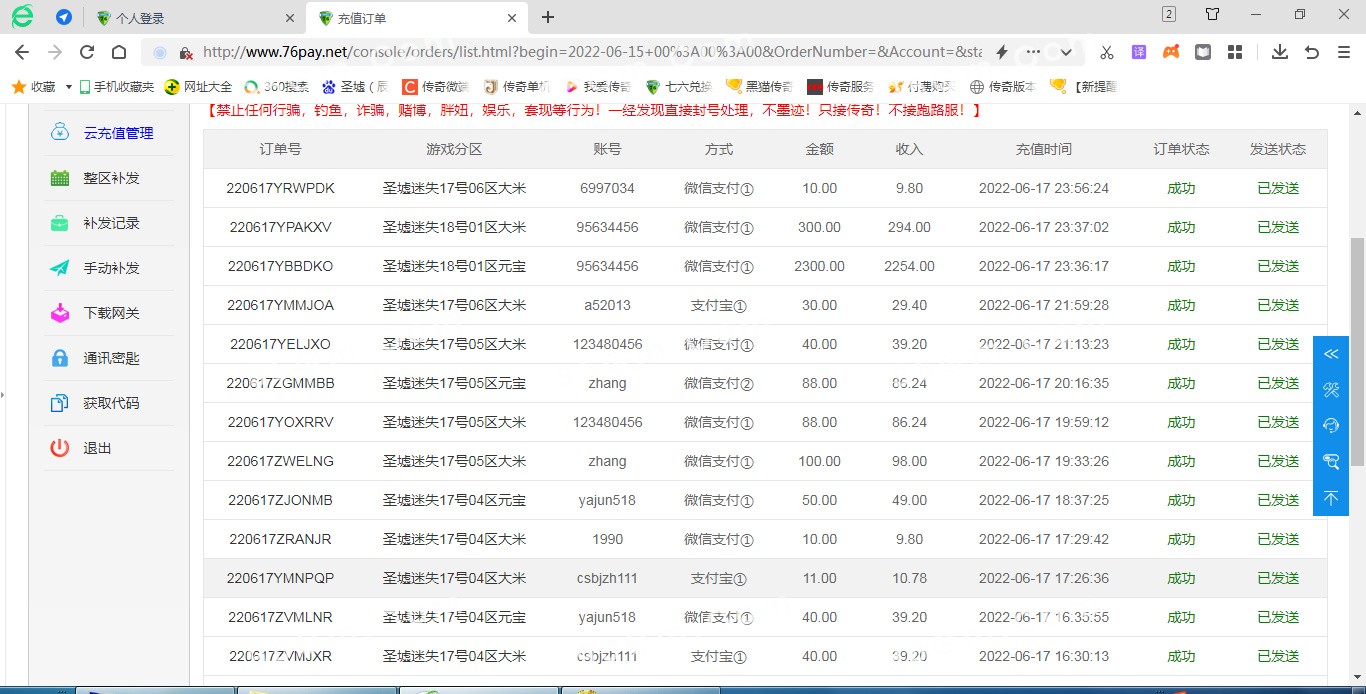Click the back-to-top arrow in the floating panel

point(1331,497)
